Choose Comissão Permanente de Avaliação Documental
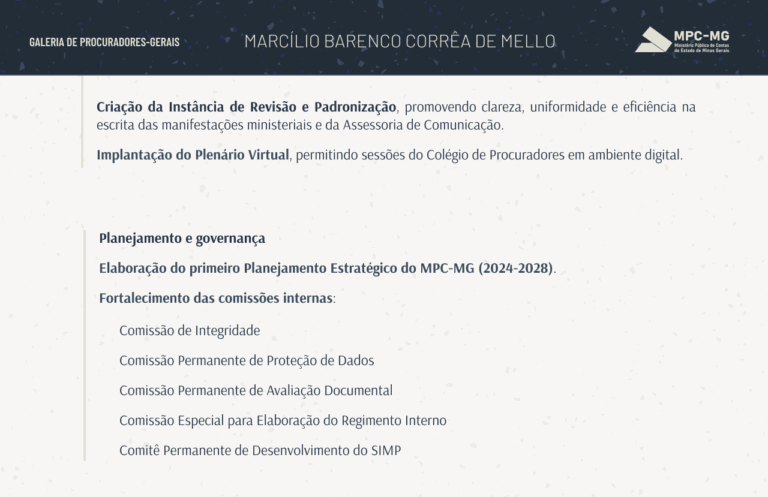Screen dimensions: 768x497 coord(255,390)
